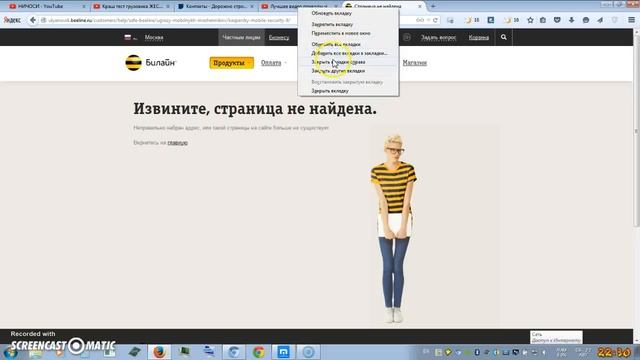Open the Москва city selector
The image size is (640, 360).
tap(154, 37)
